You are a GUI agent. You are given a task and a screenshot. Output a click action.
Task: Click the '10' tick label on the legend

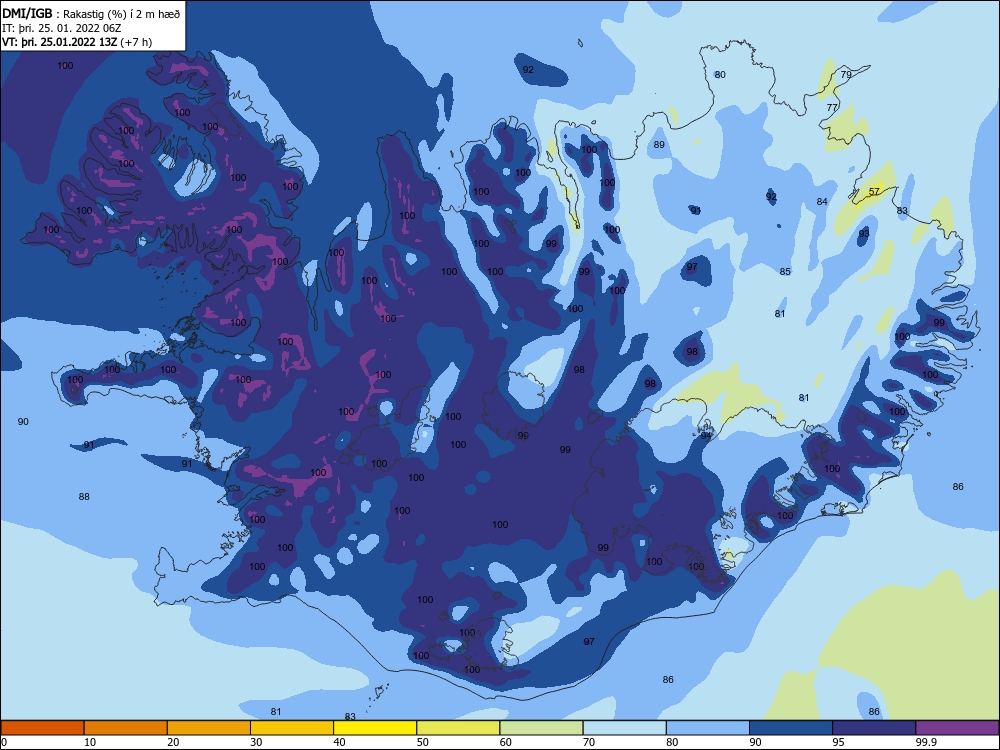coord(90,742)
